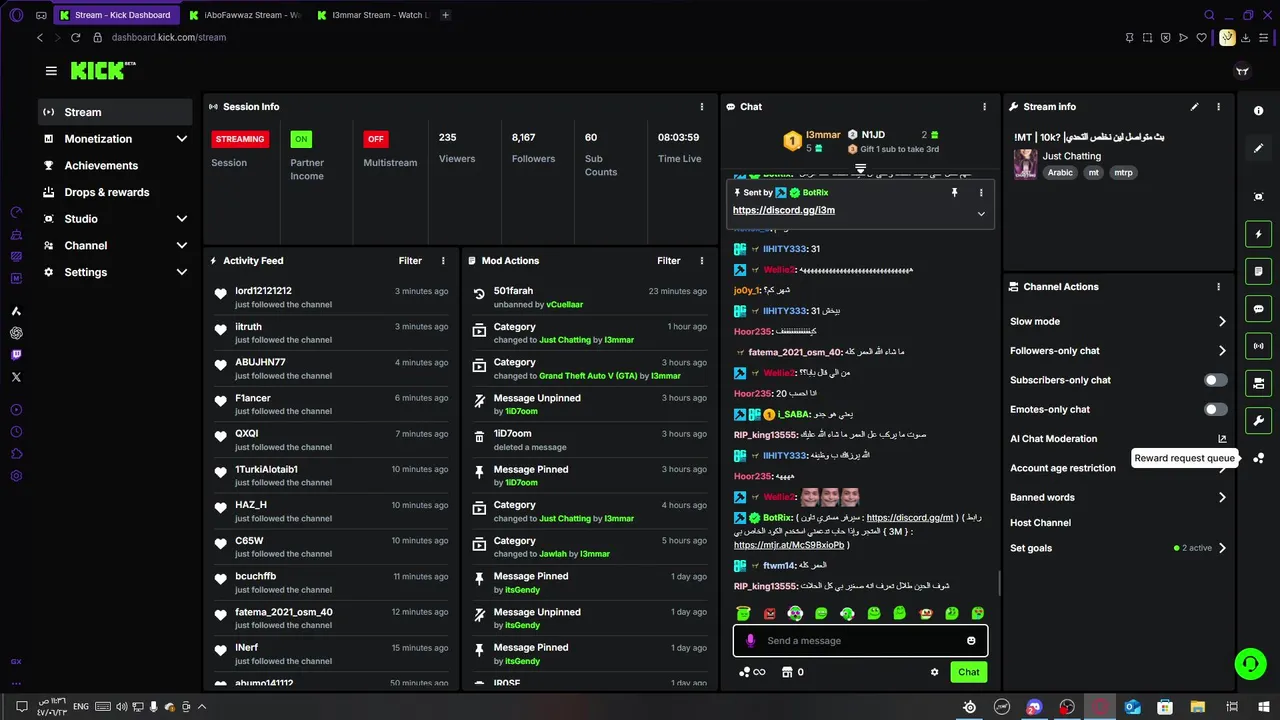
Task: Collapse the chat leaderboard header arrow
Action: [860, 168]
